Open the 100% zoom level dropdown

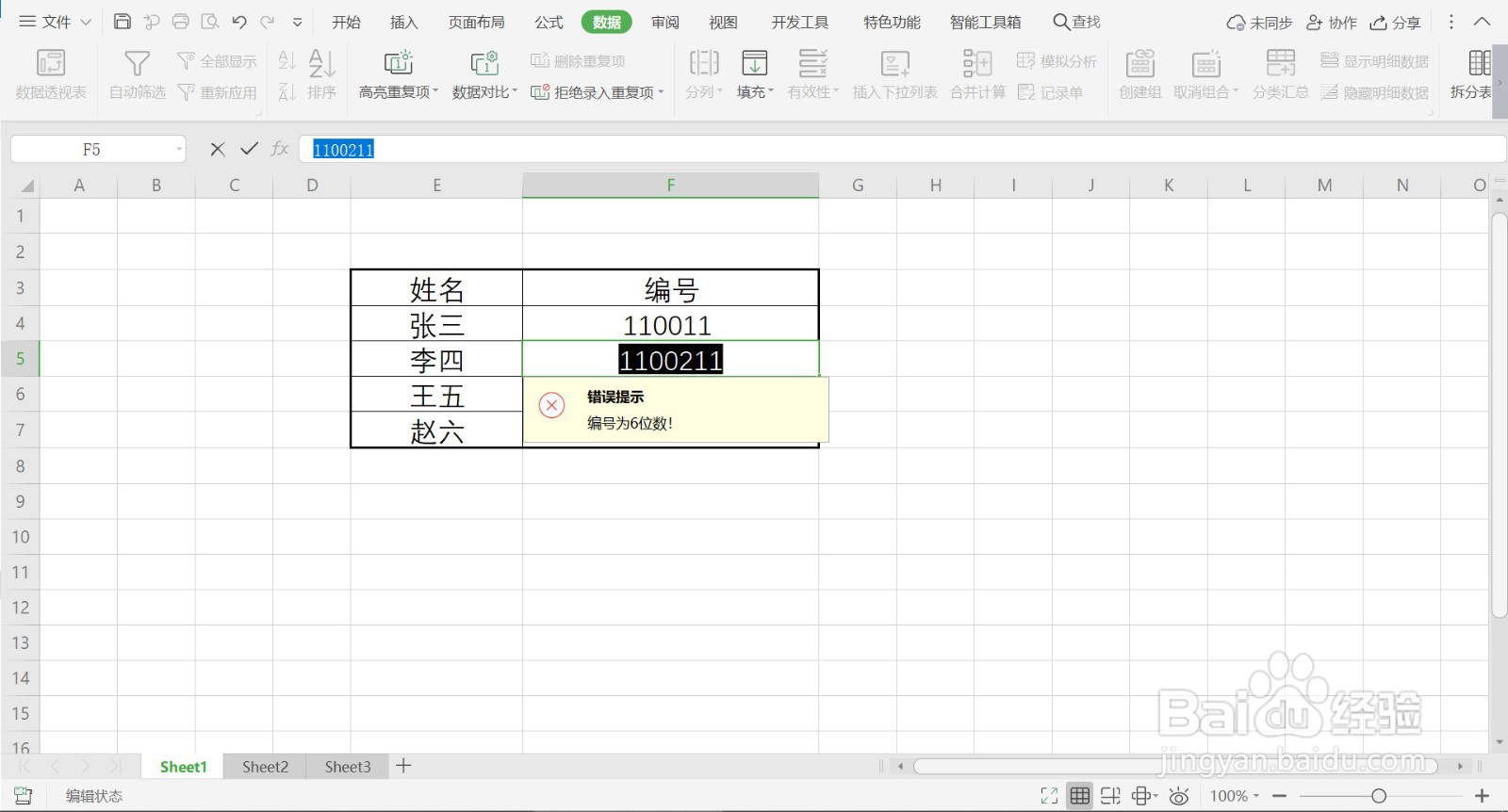(x=1235, y=796)
